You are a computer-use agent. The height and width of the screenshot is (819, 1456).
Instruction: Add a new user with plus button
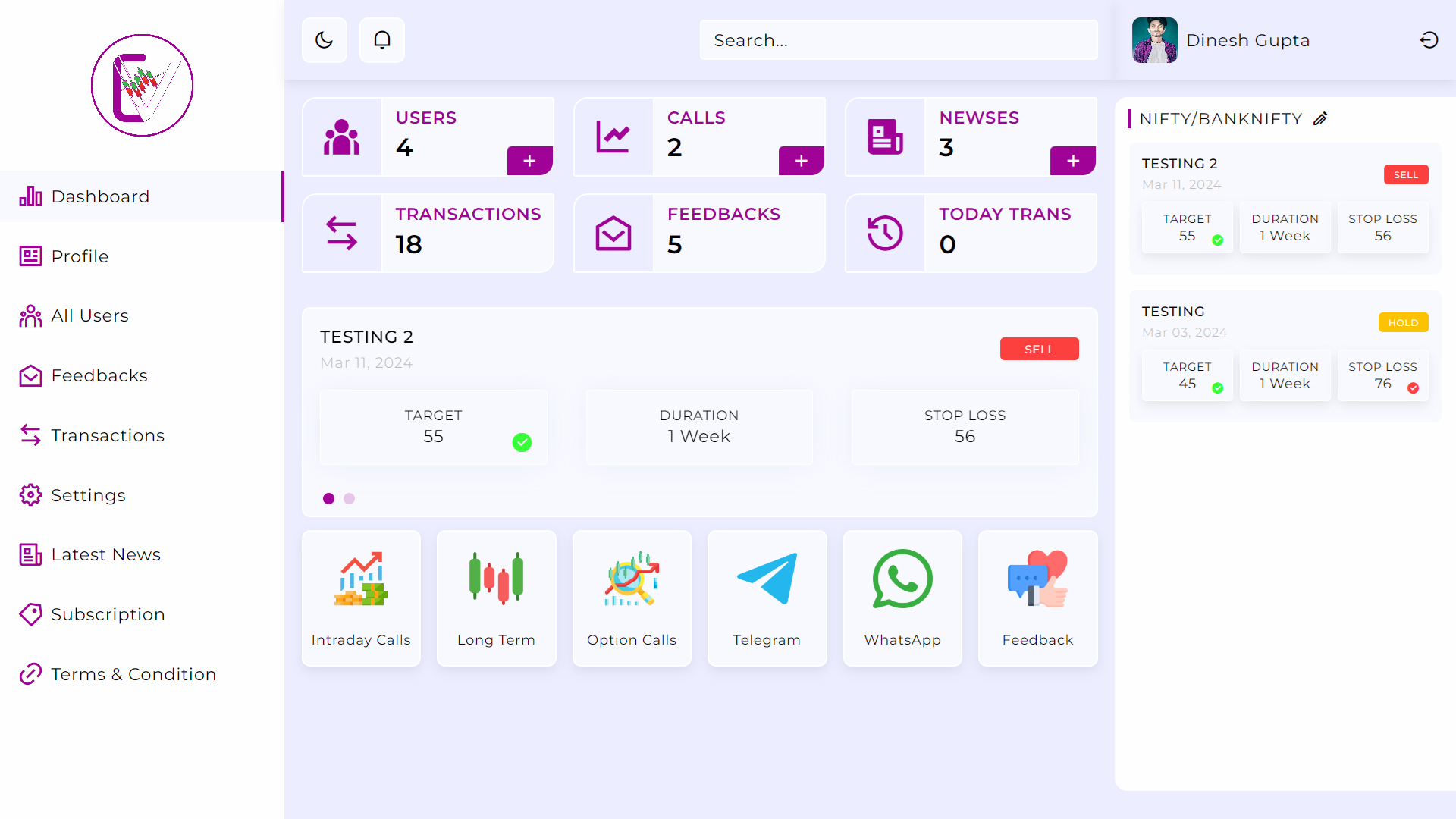529,161
